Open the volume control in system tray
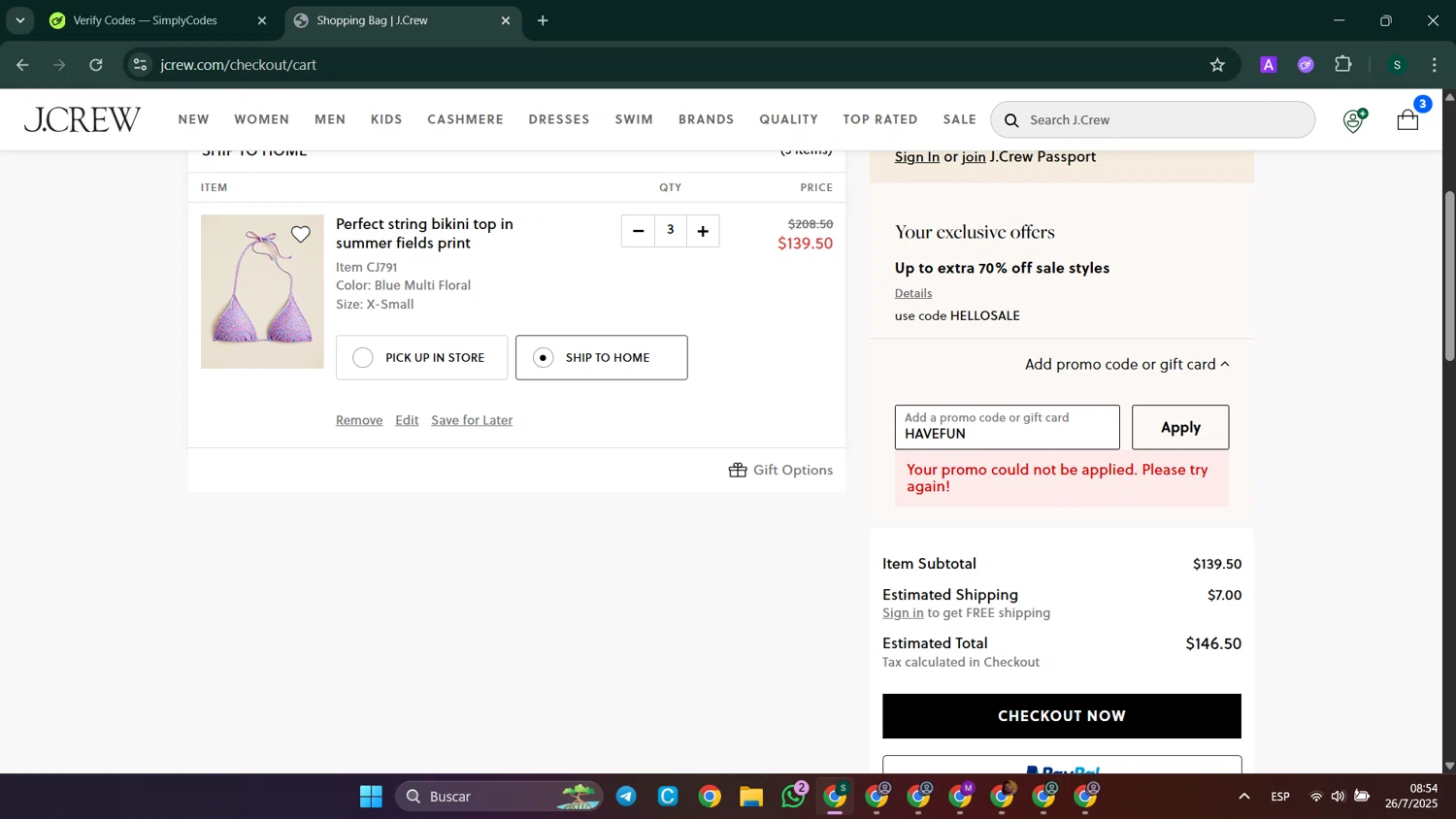Viewport: 1456px width, 819px height. tap(1338, 797)
